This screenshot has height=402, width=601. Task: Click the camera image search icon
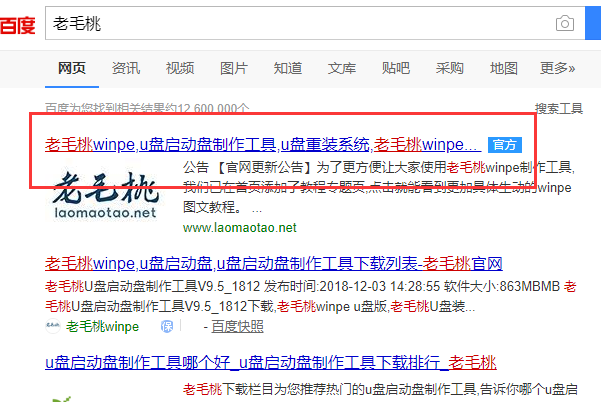(565, 23)
